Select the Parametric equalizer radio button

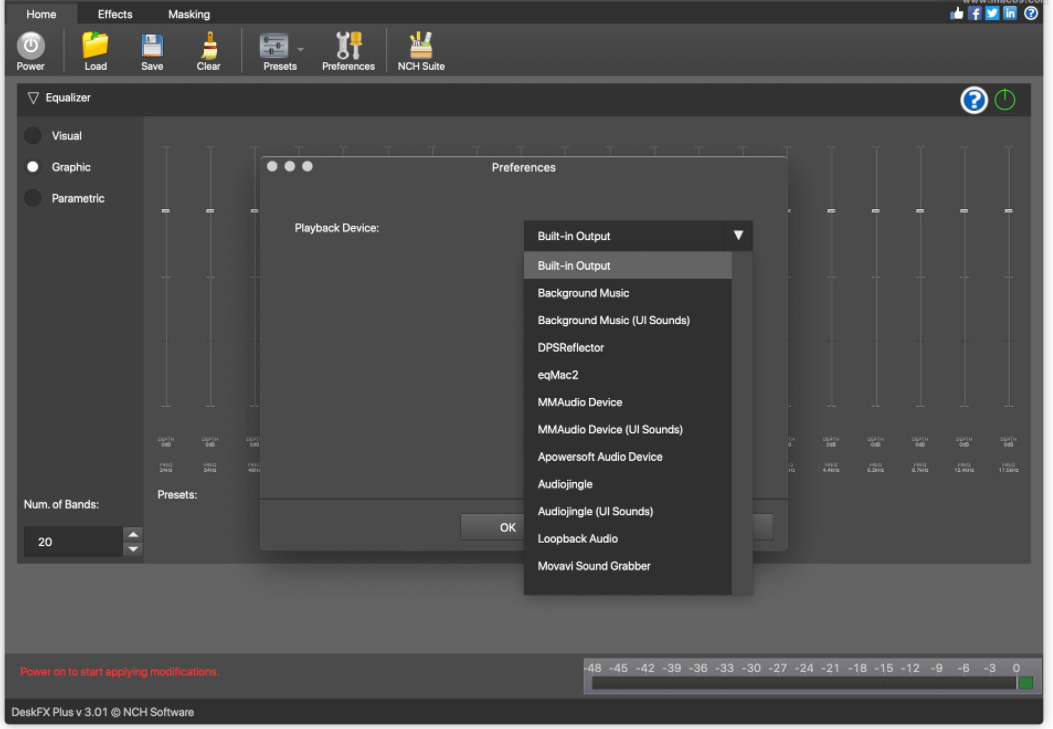[x=33, y=198]
